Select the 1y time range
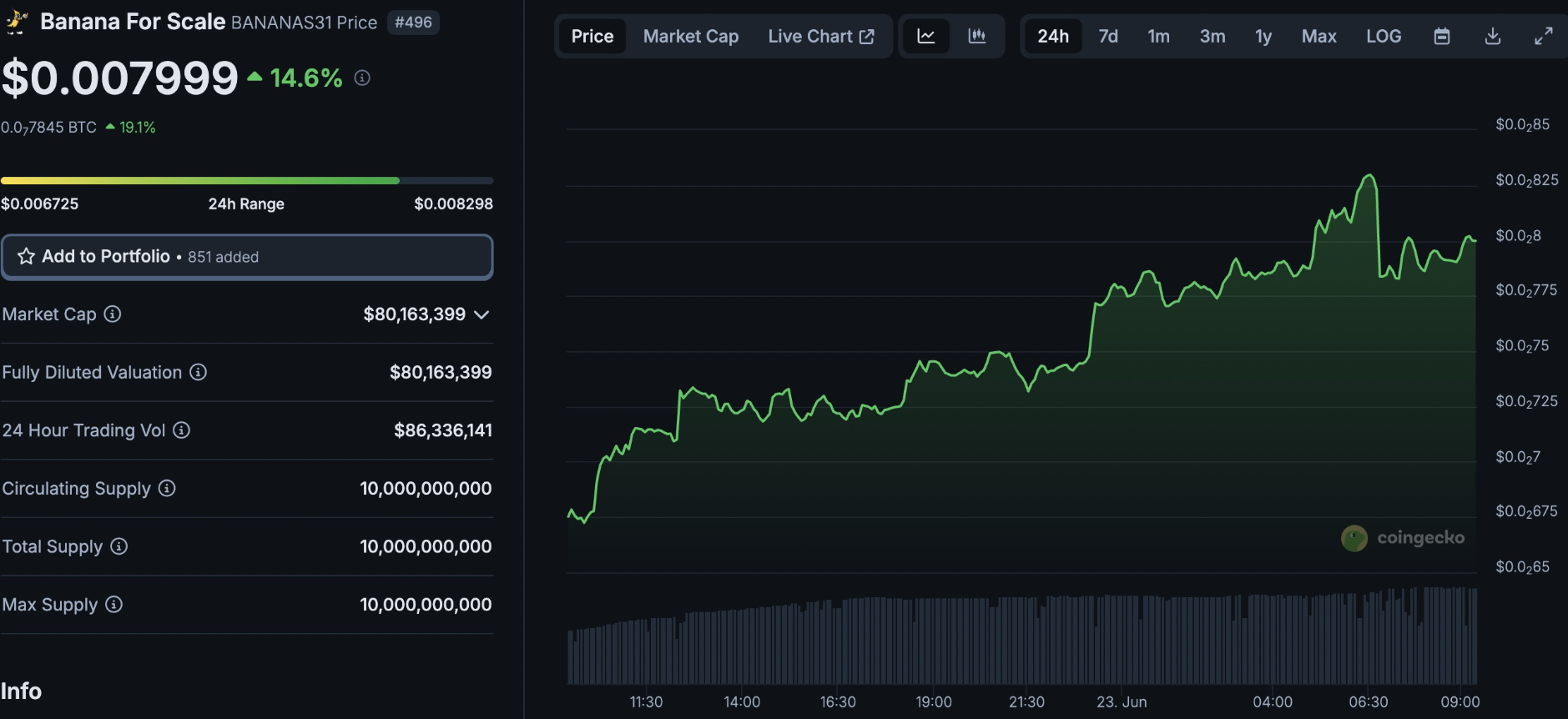This screenshot has width=1568, height=719. click(1263, 36)
